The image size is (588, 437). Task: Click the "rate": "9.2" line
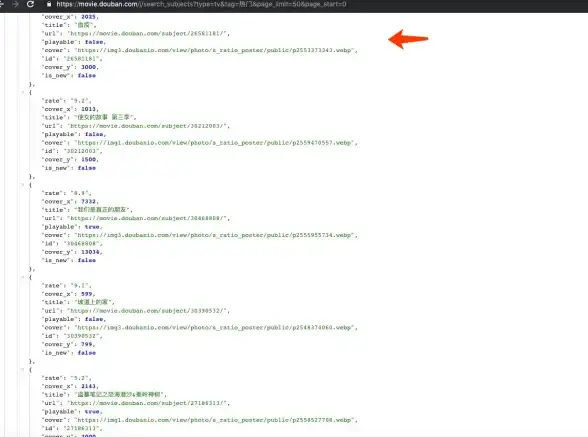coord(66,101)
